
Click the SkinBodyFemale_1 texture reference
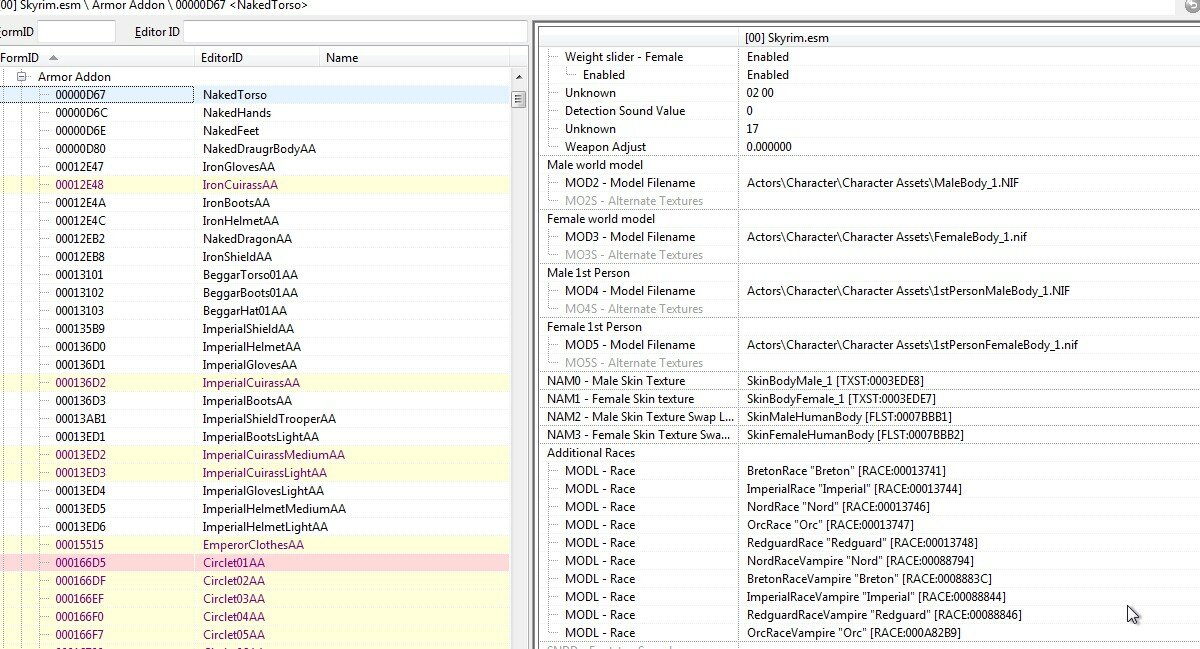pyautogui.click(x=841, y=399)
